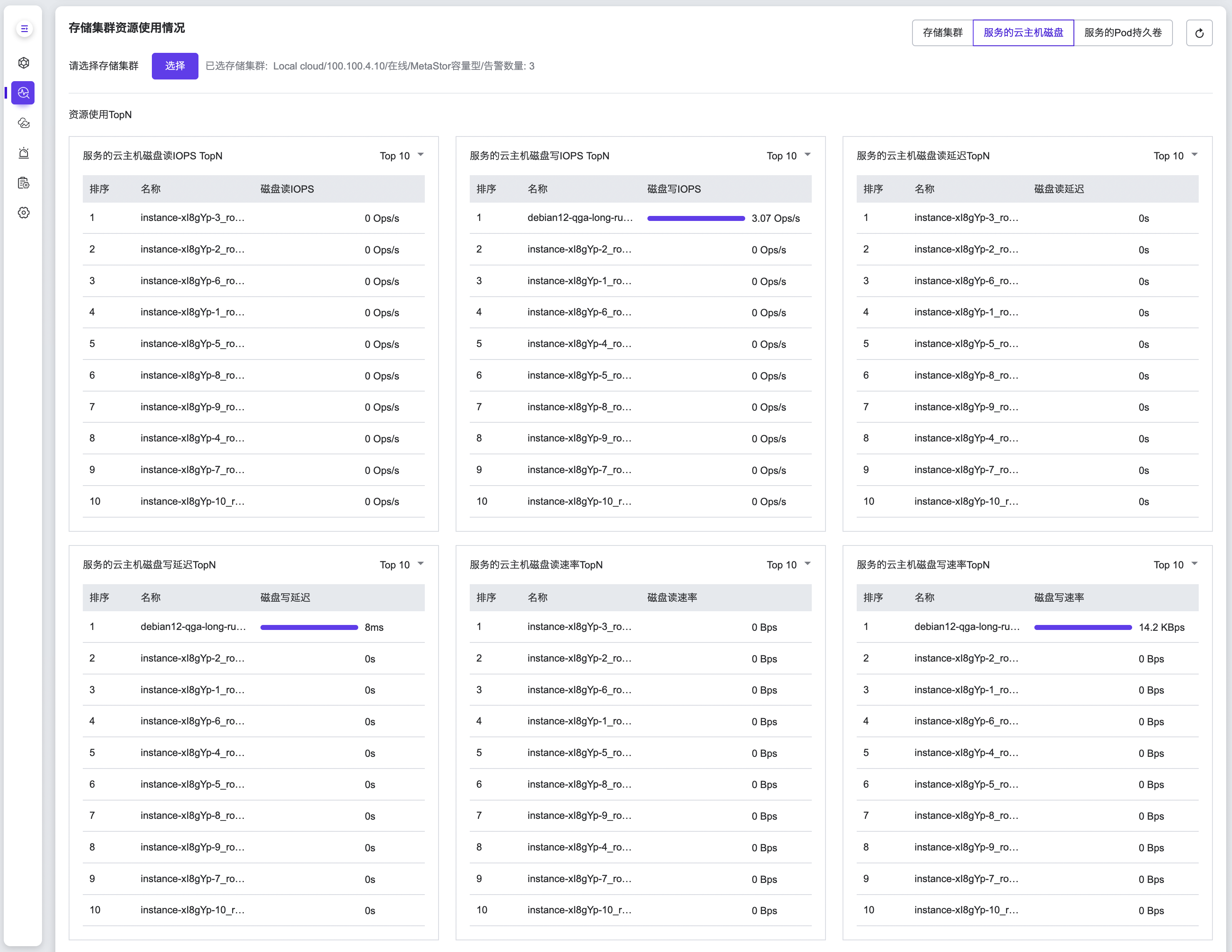The width and height of the screenshot is (1232, 952).
Task: Open Top 10 dropdown for 磁盘写延迟TopN
Action: pyautogui.click(x=402, y=565)
